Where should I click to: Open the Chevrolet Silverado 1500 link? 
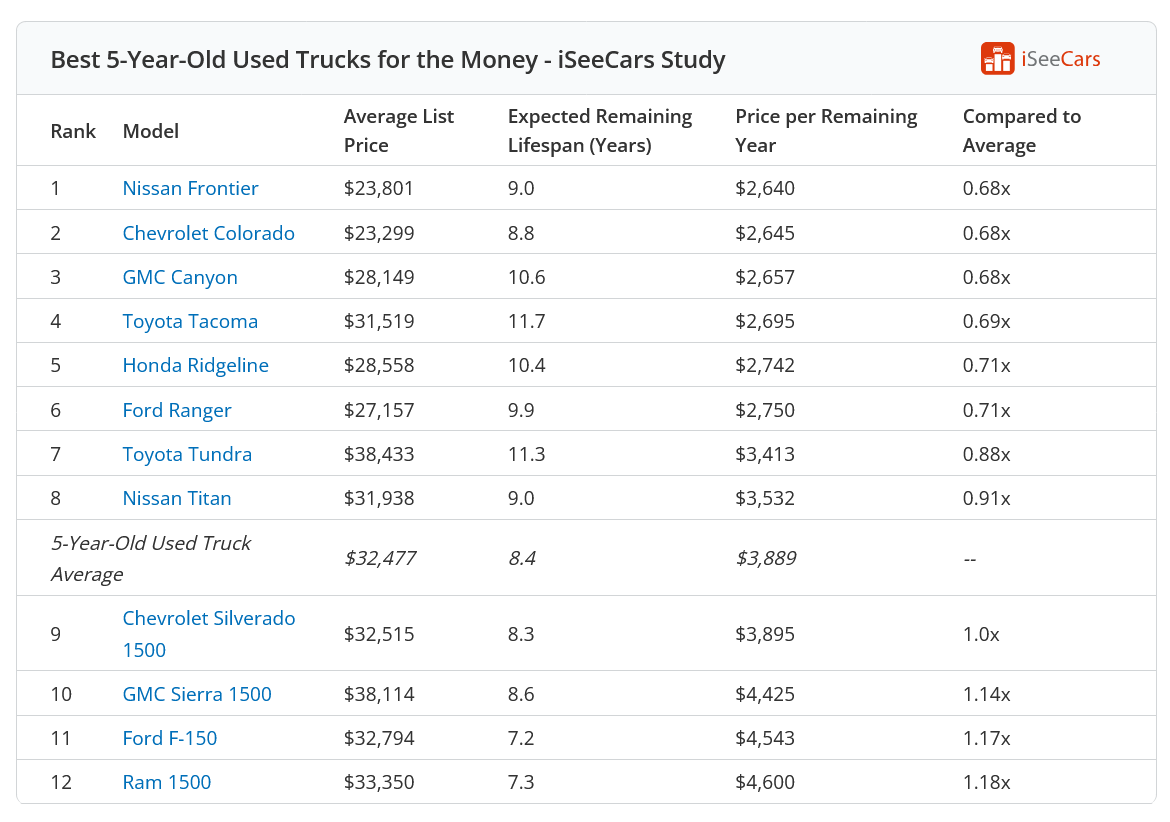208,633
